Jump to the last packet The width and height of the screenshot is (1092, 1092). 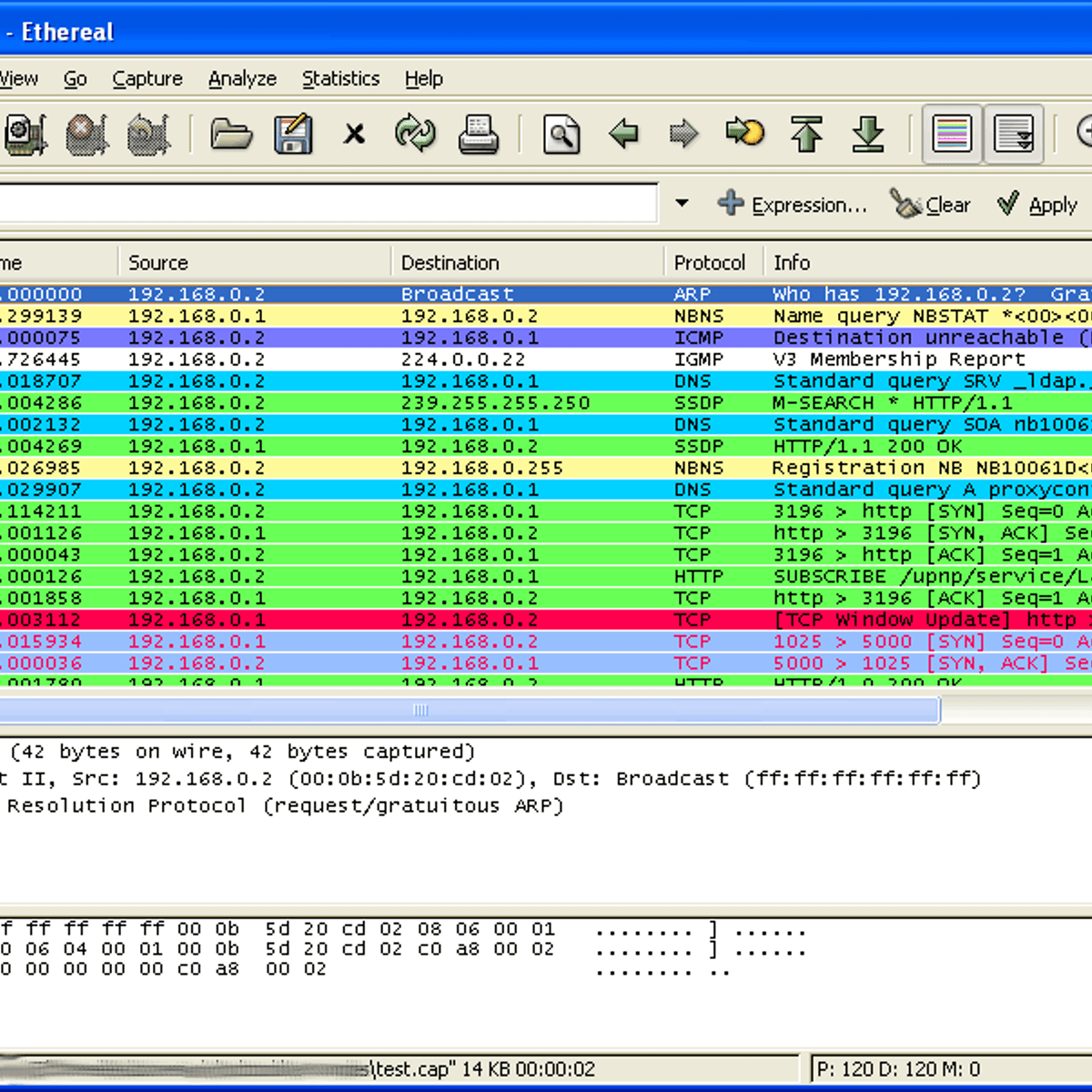point(868,135)
